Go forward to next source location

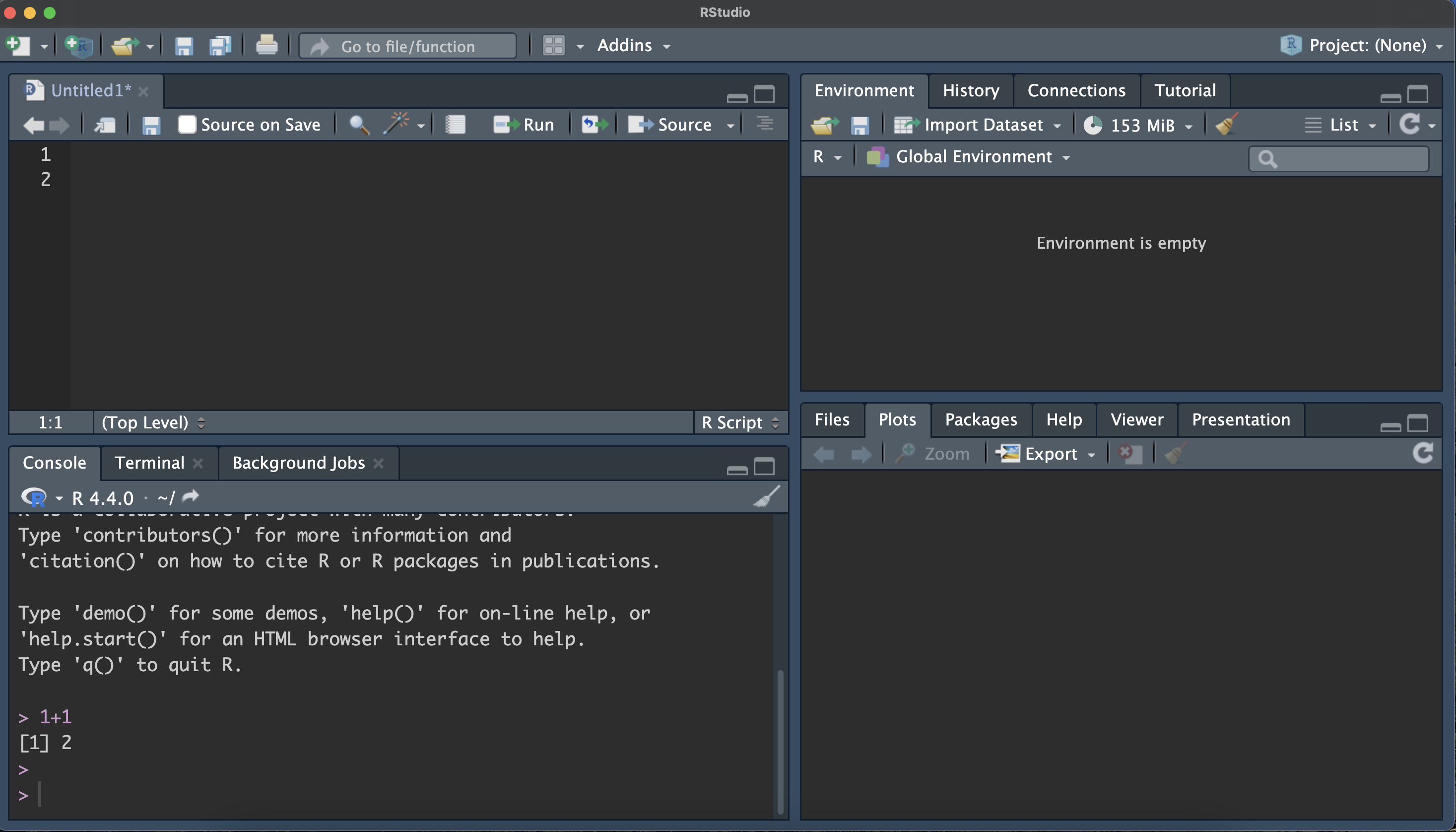click(59, 125)
